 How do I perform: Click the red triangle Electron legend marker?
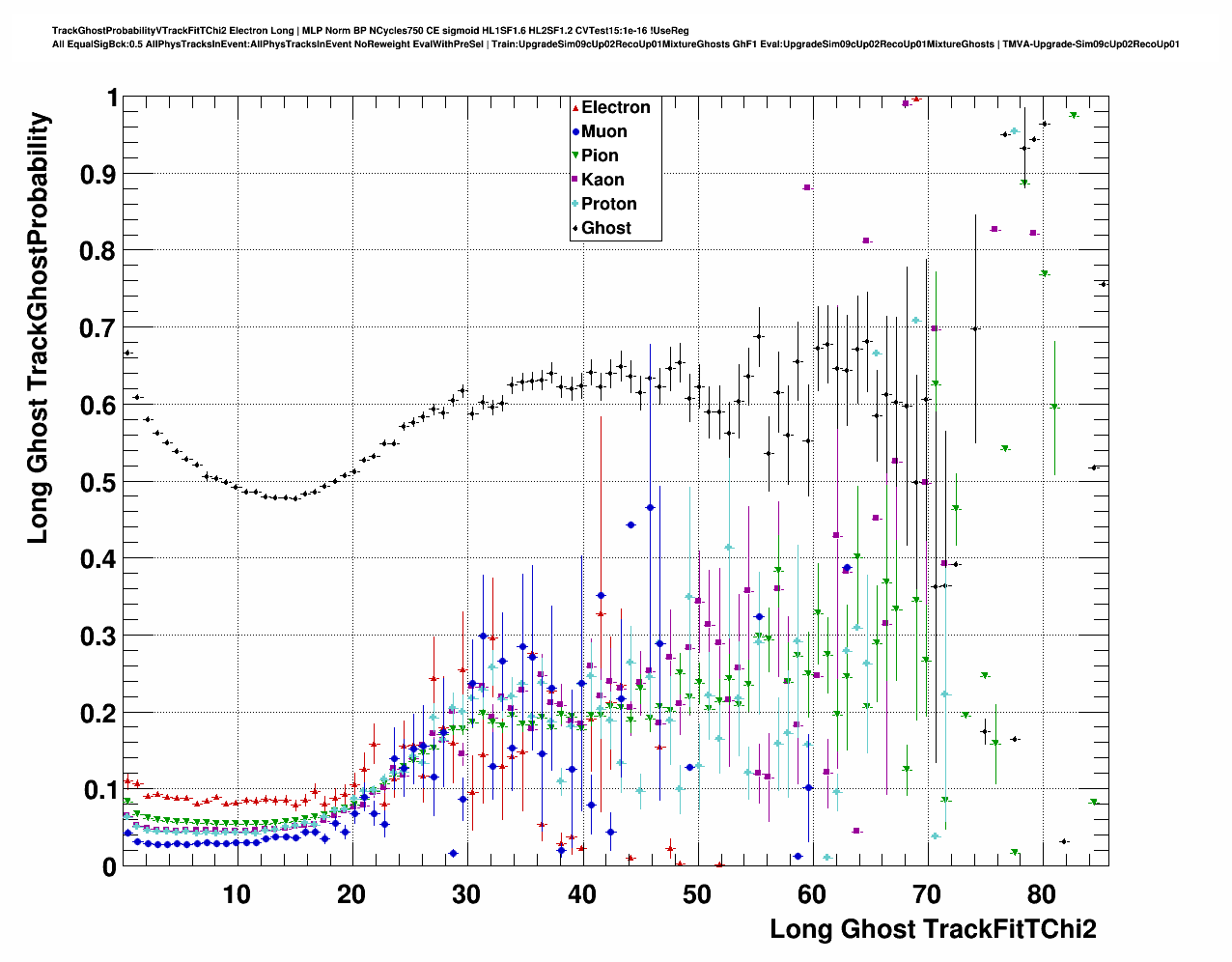575,108
